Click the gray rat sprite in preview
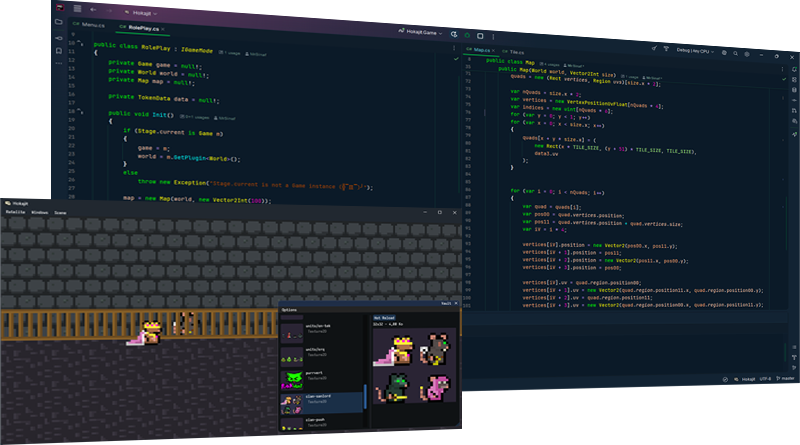 point(434,349)
